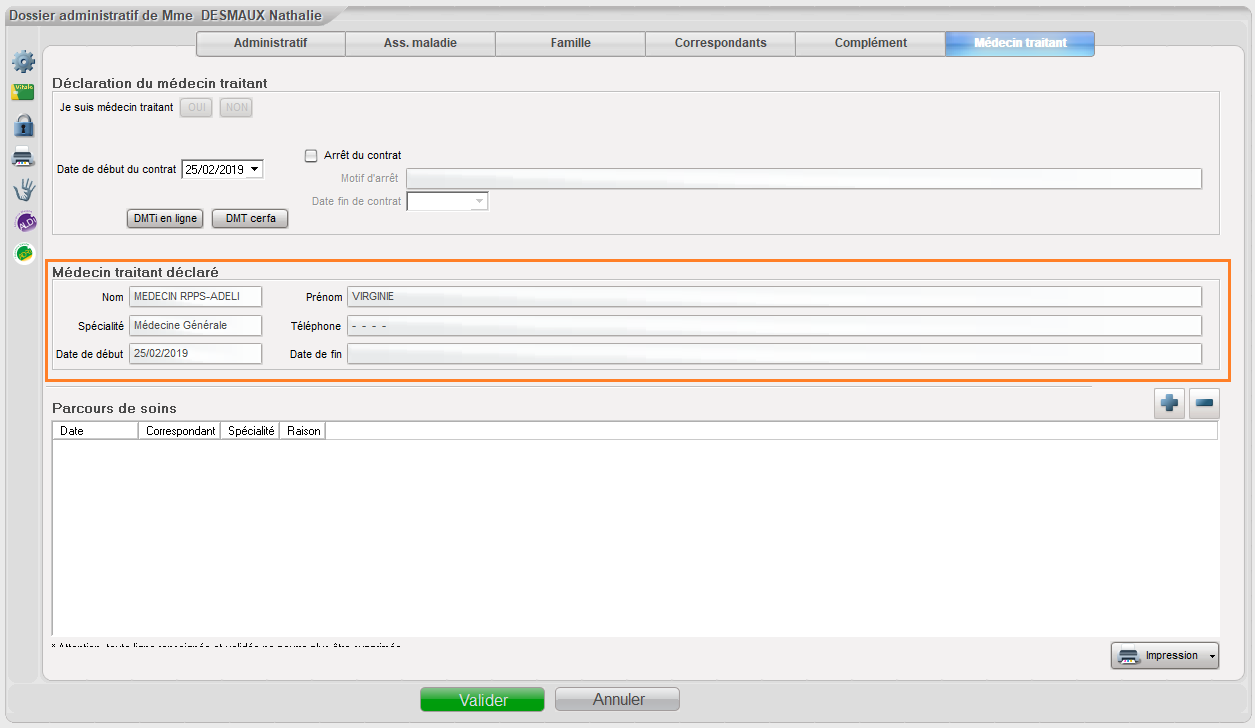Enable the Arrêt du contrat checkbox

click(x=311, y=155)
